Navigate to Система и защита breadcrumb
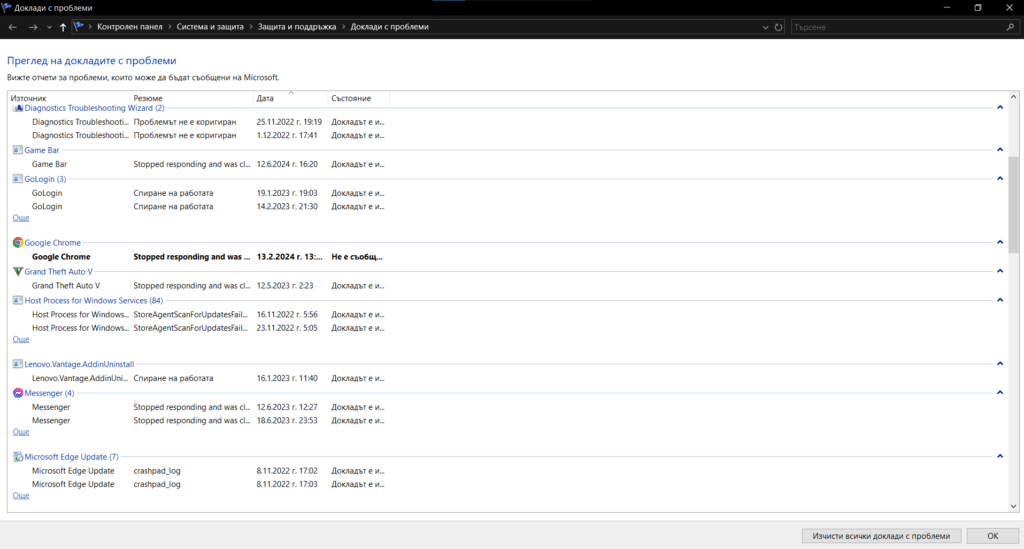 pyautogui.click(x=210, y=27)
